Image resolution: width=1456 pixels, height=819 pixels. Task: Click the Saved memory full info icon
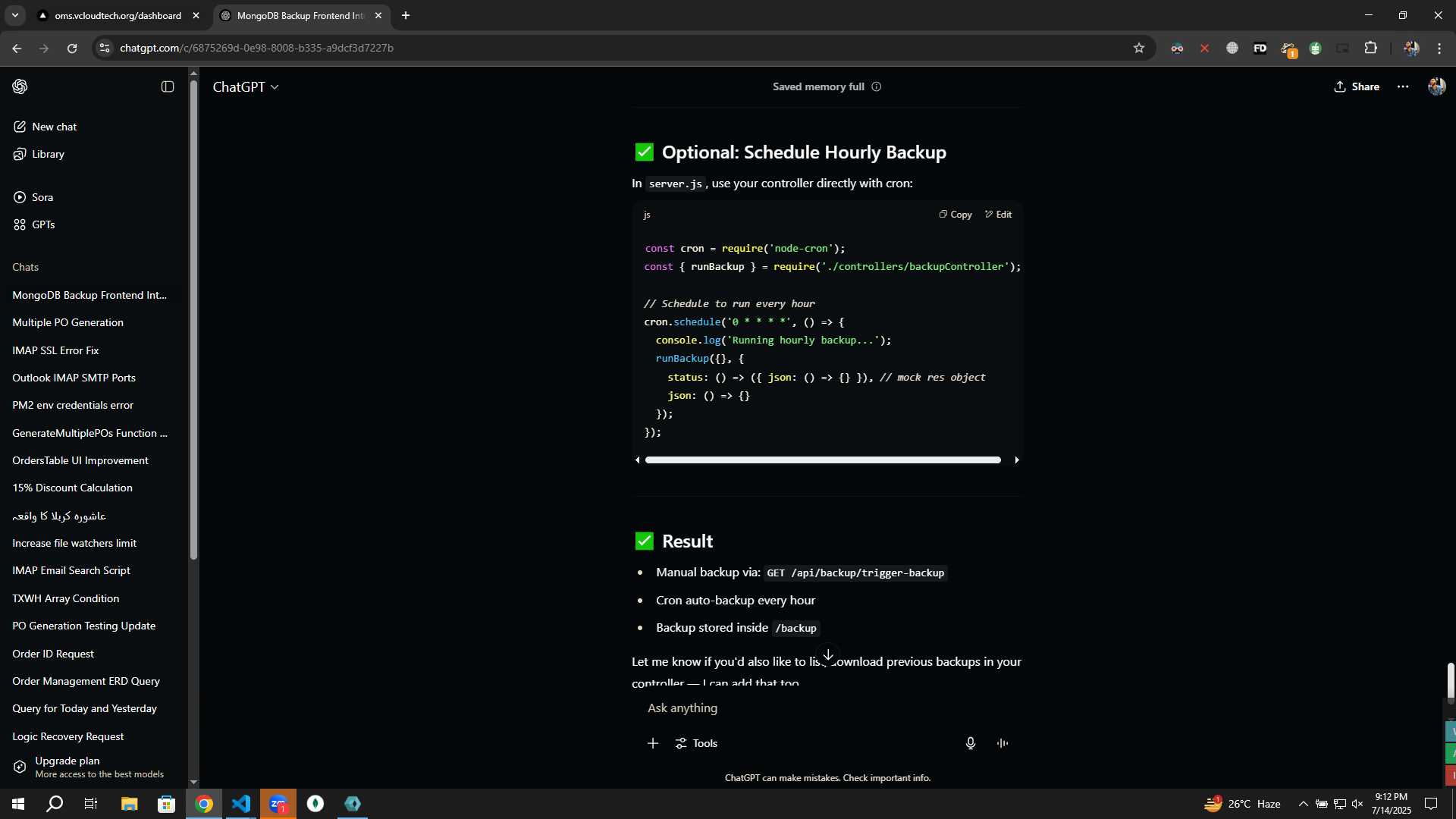[877, 86]
